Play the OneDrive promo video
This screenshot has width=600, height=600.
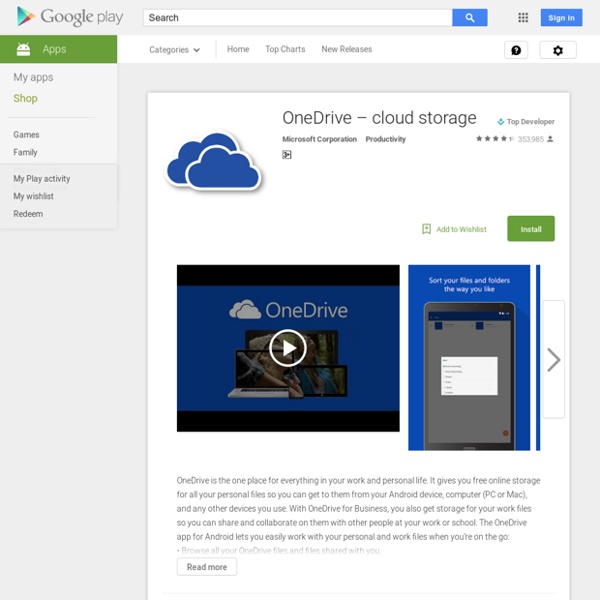[288, 348]
